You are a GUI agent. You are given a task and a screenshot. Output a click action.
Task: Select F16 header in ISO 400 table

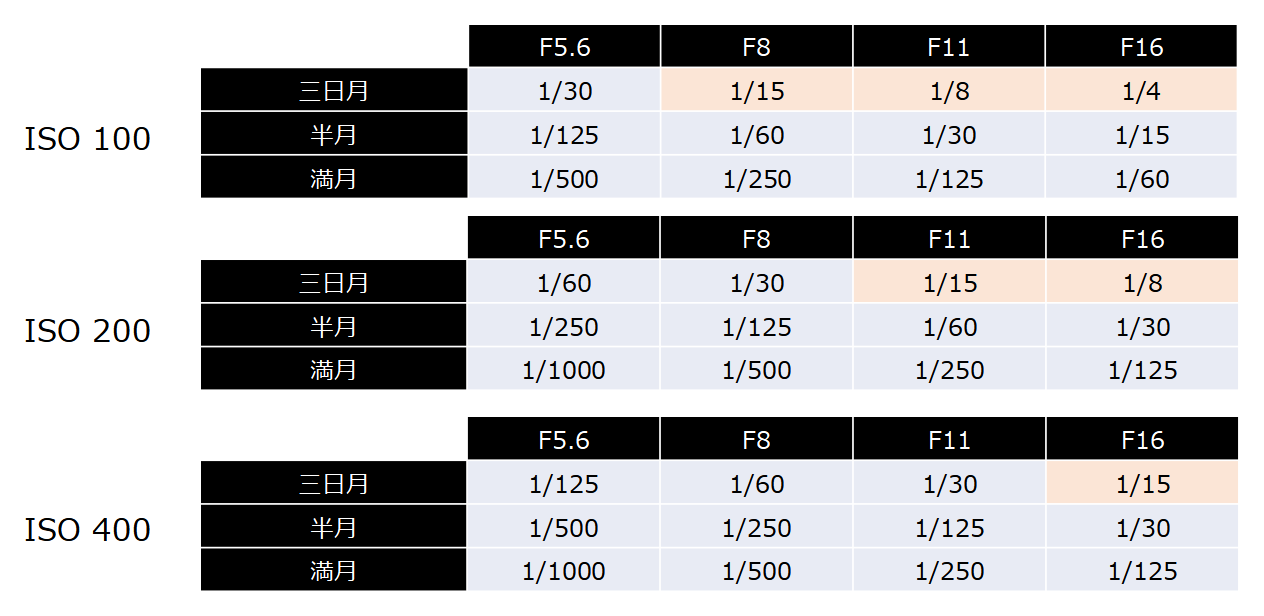(x=1142, y=440)
